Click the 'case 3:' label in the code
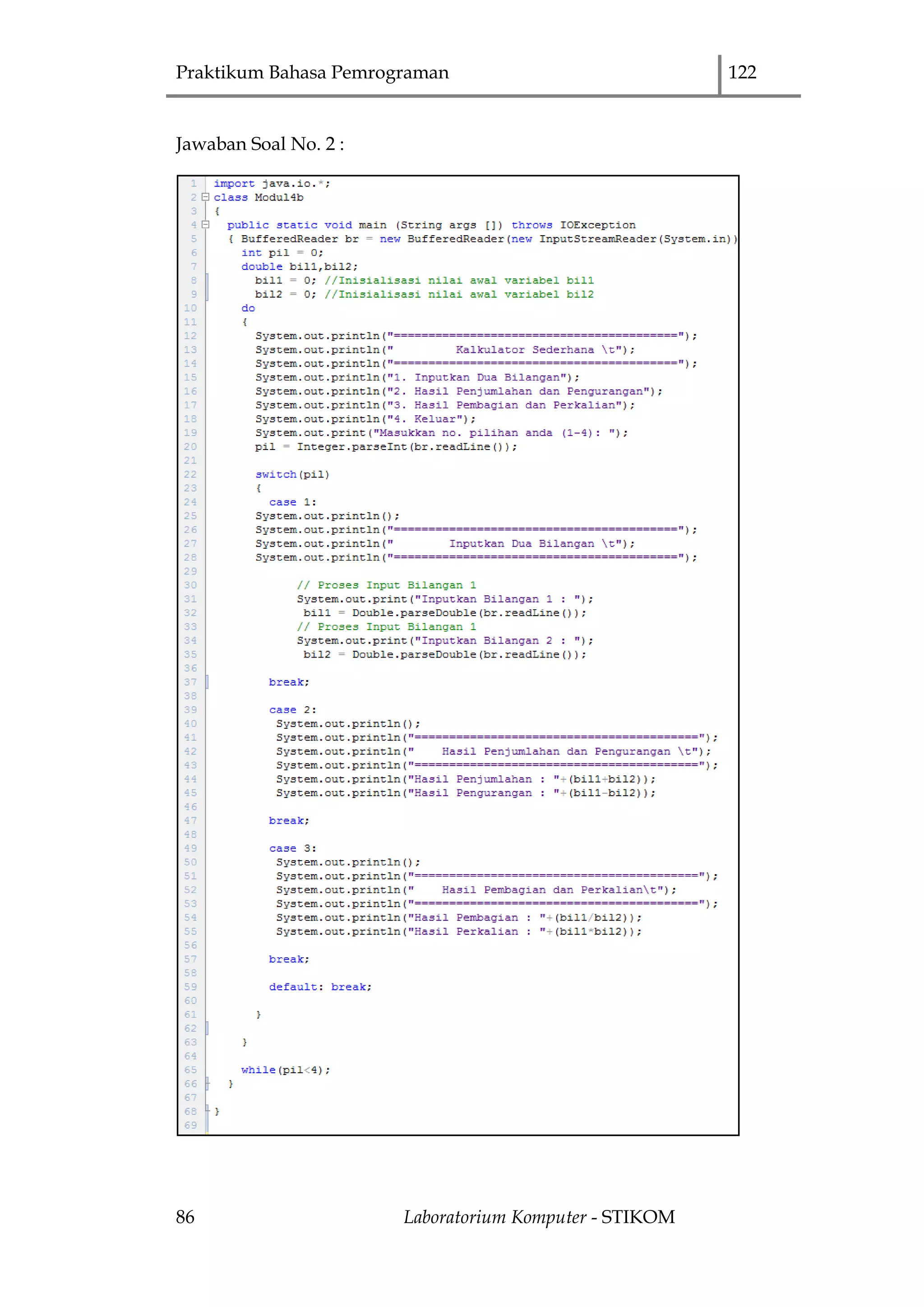The height and width of the screenshot is (1307, 924). click(x=292, y=848)
